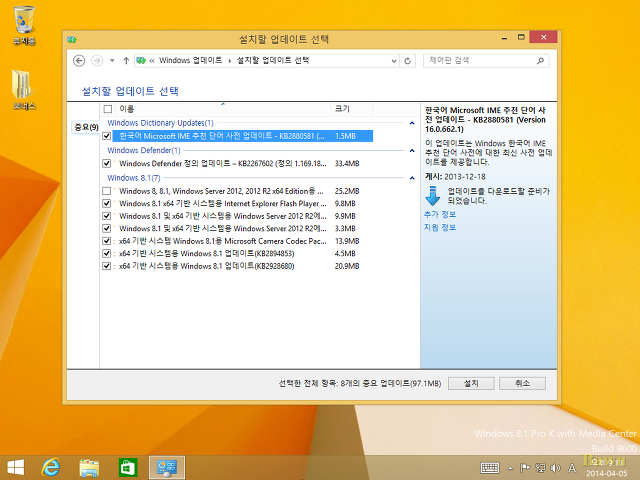Viewport: 640px width, 480px height.
Task: Toggle the select-all checkbox beside 이름
Action: tap(108, 109)
